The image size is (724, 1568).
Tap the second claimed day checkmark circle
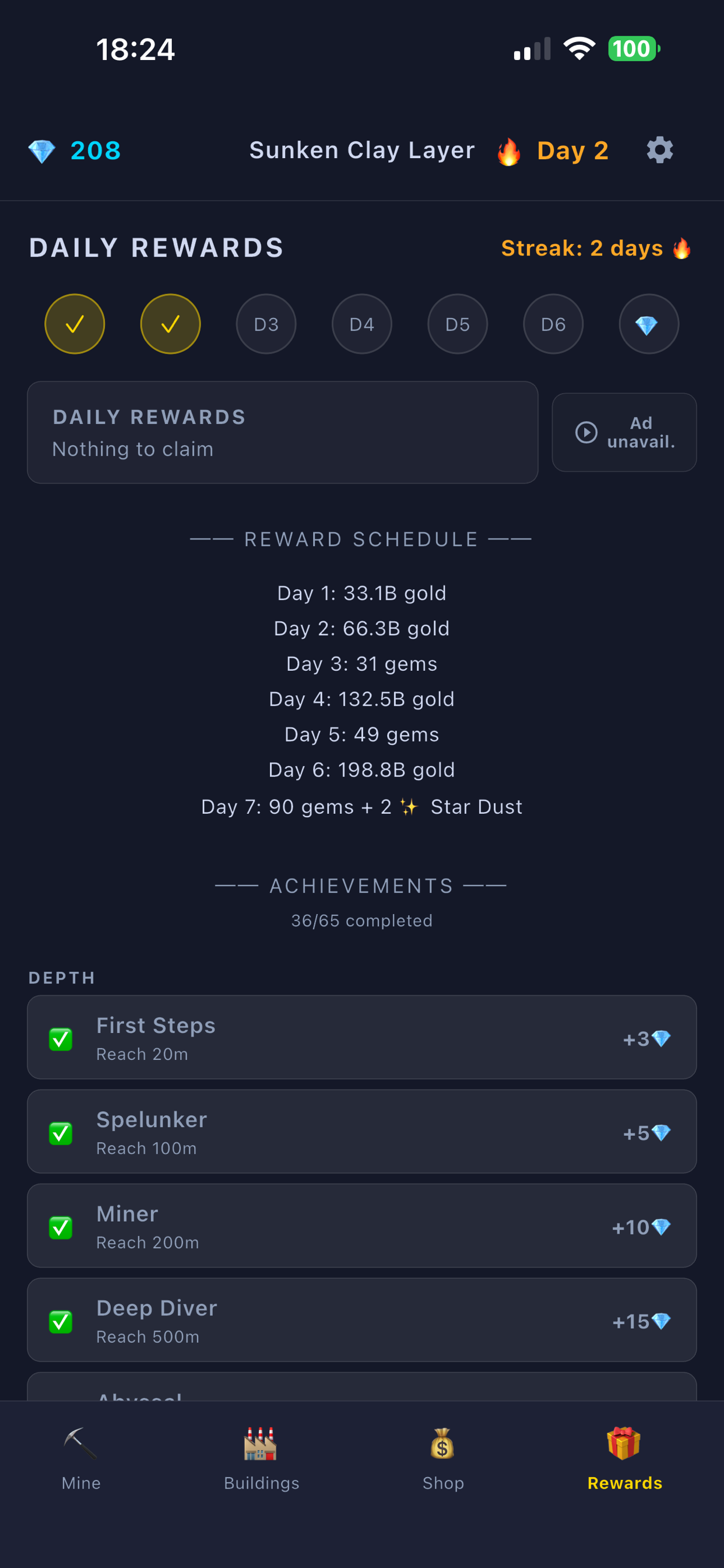coord(170,324)
